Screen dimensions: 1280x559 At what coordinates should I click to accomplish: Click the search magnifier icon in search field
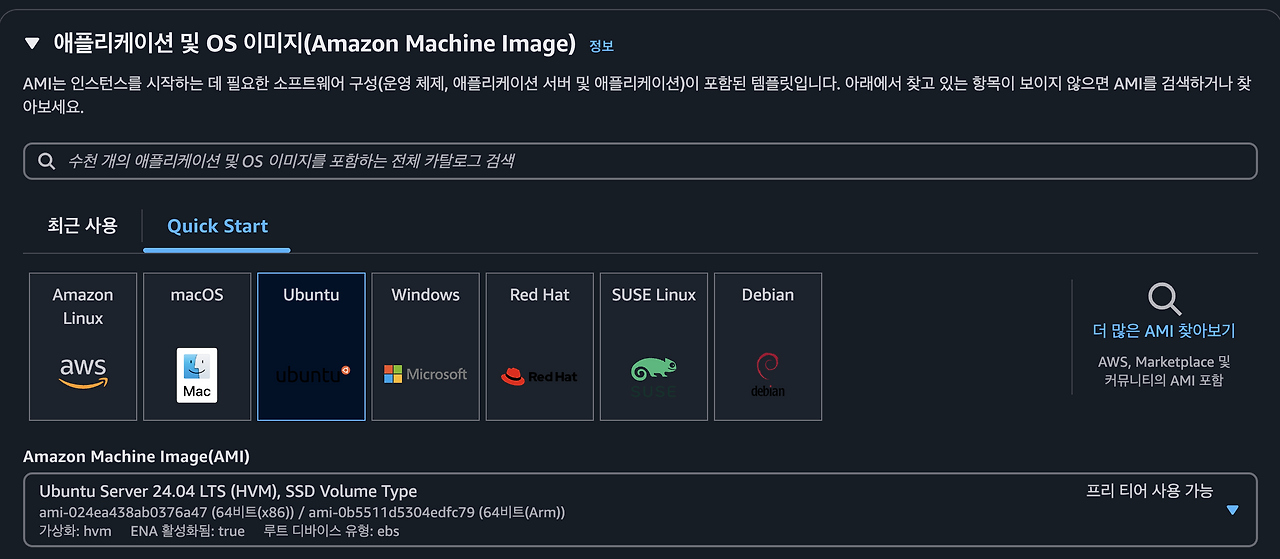[x=46, y=161]
